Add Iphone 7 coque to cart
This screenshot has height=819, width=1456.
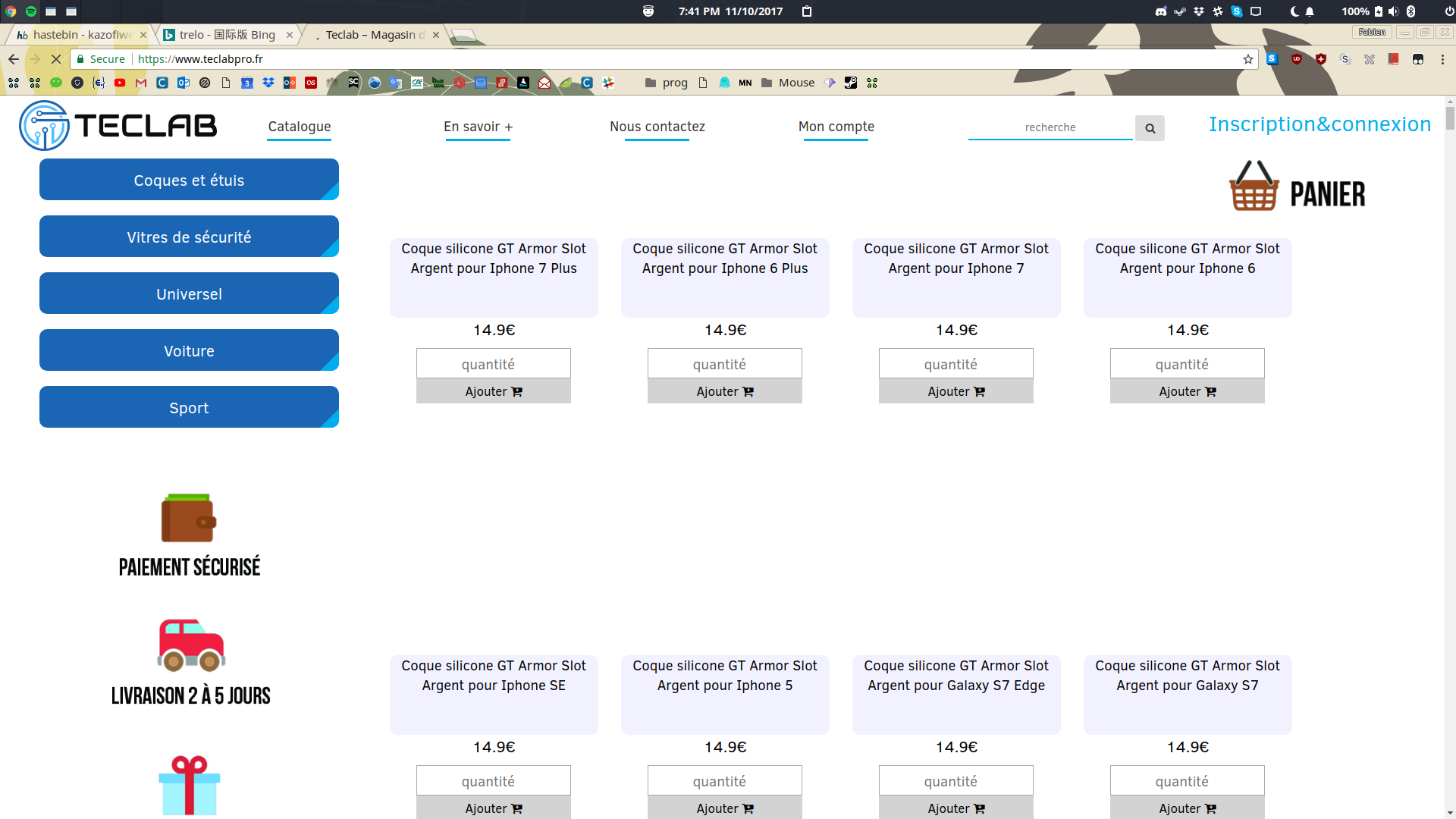pos(956,391)
